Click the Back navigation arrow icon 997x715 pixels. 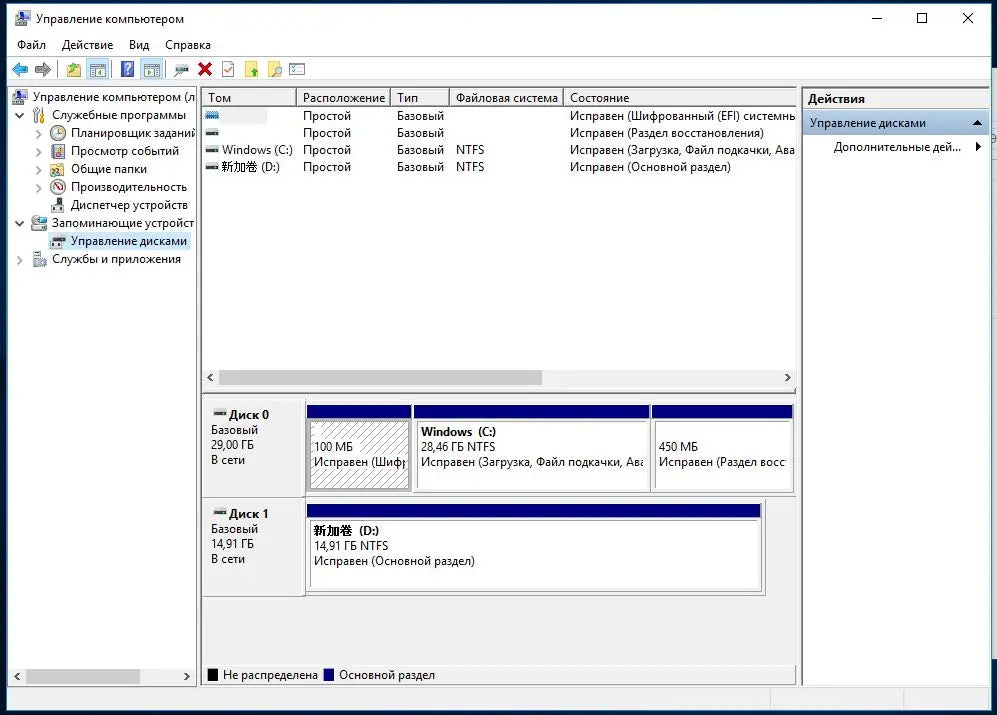21,68
